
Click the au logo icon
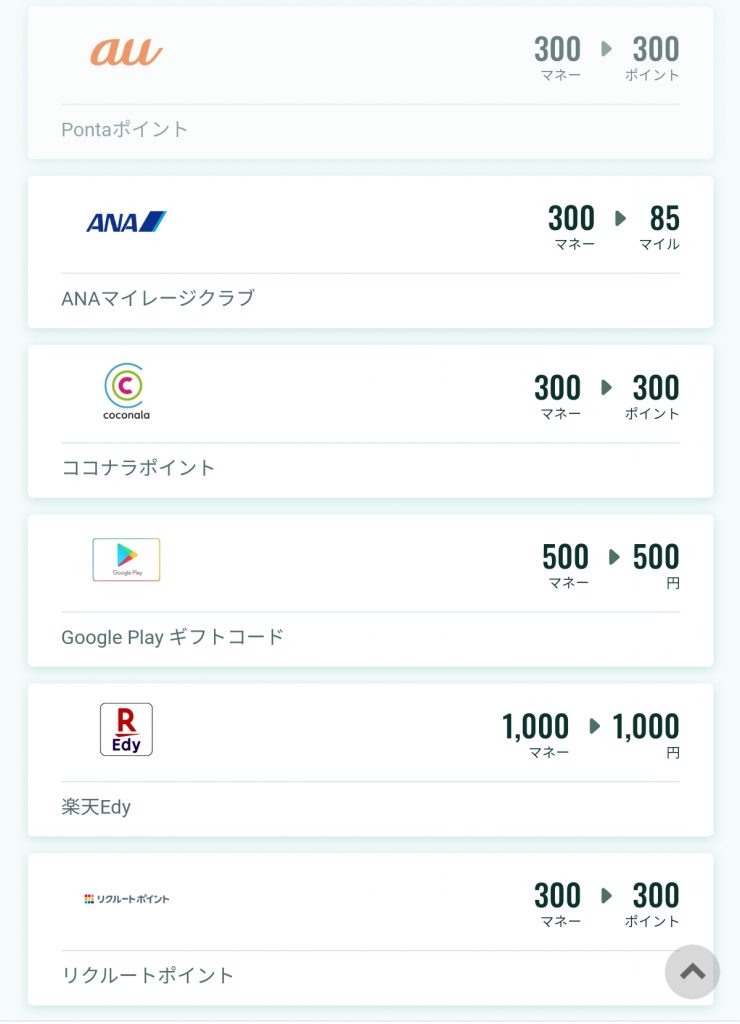pos(126,52)
